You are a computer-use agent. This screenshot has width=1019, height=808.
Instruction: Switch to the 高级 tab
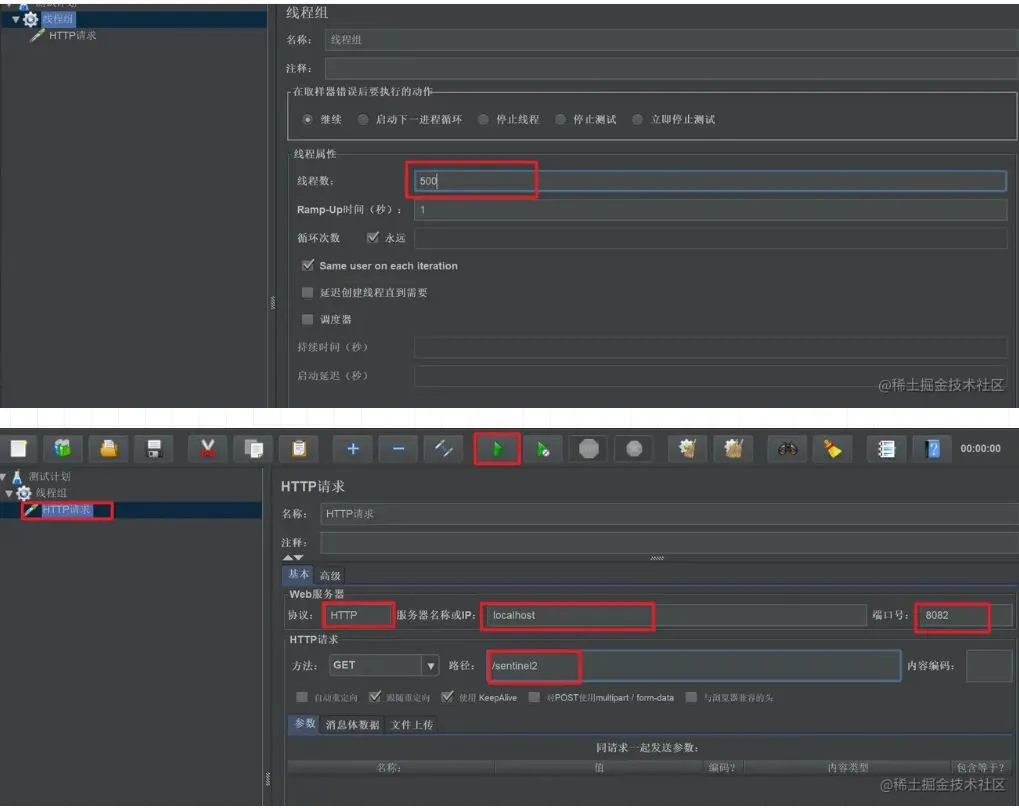tap(330, 576)
